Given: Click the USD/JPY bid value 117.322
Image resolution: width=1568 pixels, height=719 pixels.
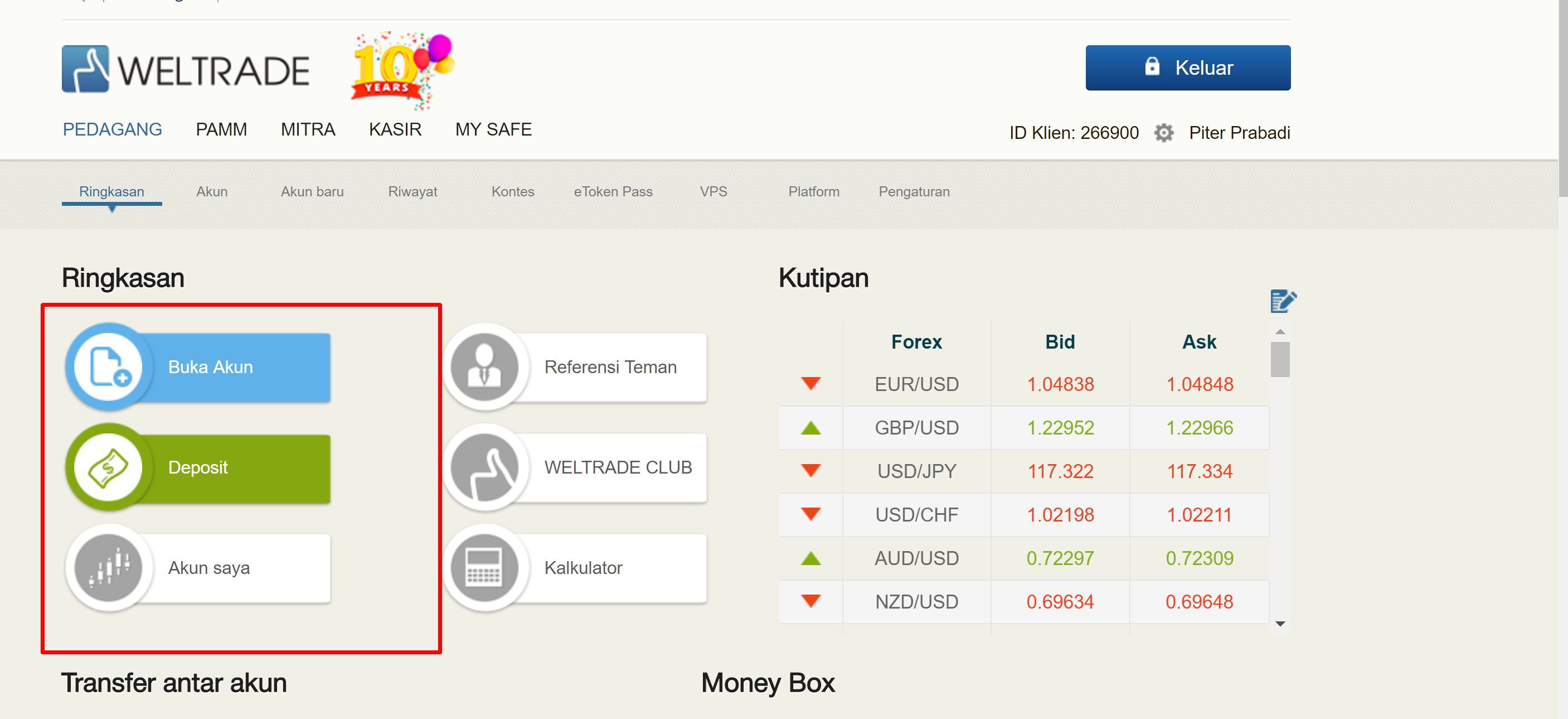Looking at the screenshot, I should (x=1060, y=471).
